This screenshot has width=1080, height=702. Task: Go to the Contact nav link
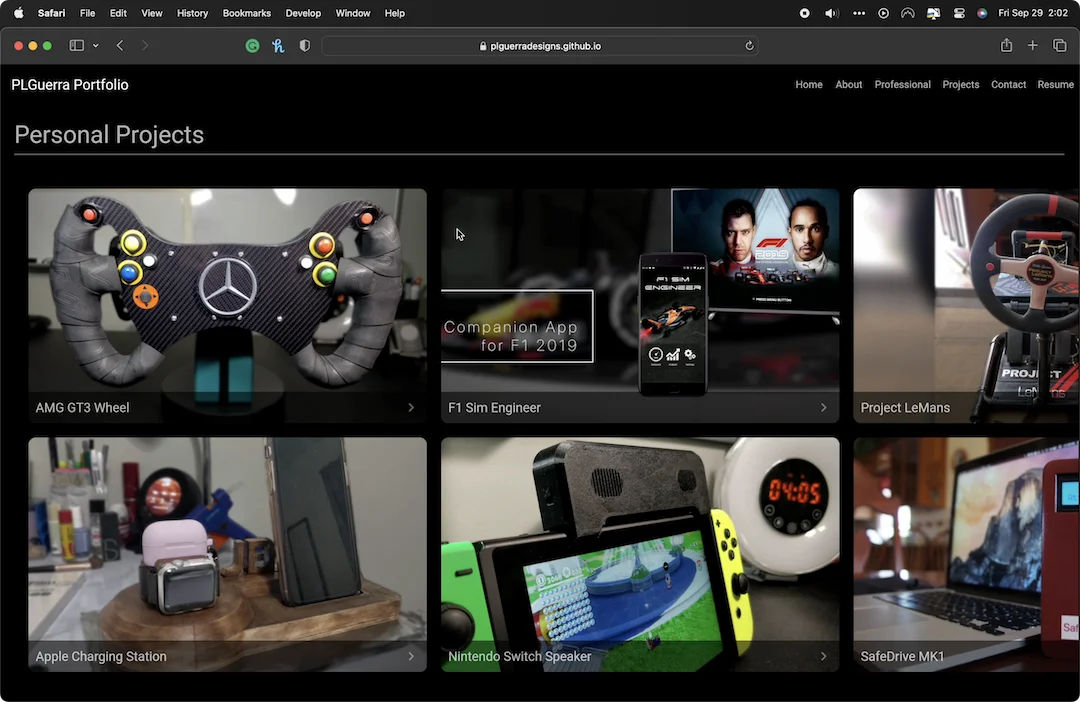coord(1008,85)
